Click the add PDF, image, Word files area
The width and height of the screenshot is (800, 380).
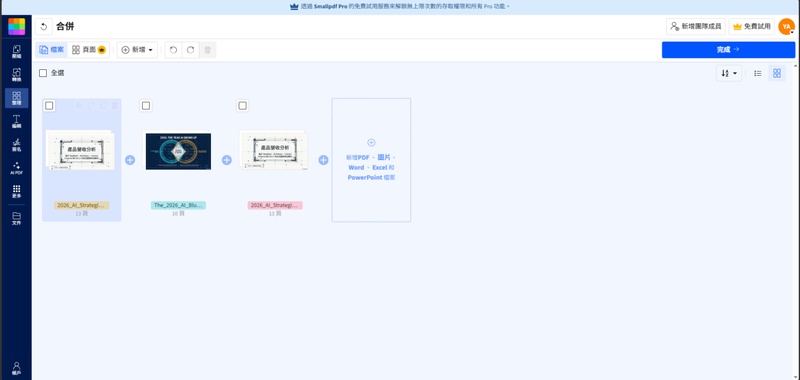371,160
